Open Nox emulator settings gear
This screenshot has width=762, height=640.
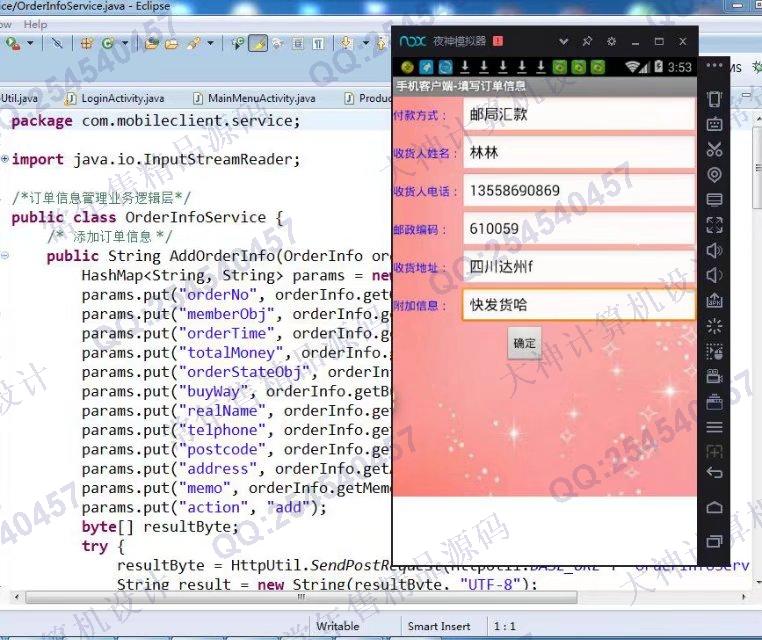point(611,41)
